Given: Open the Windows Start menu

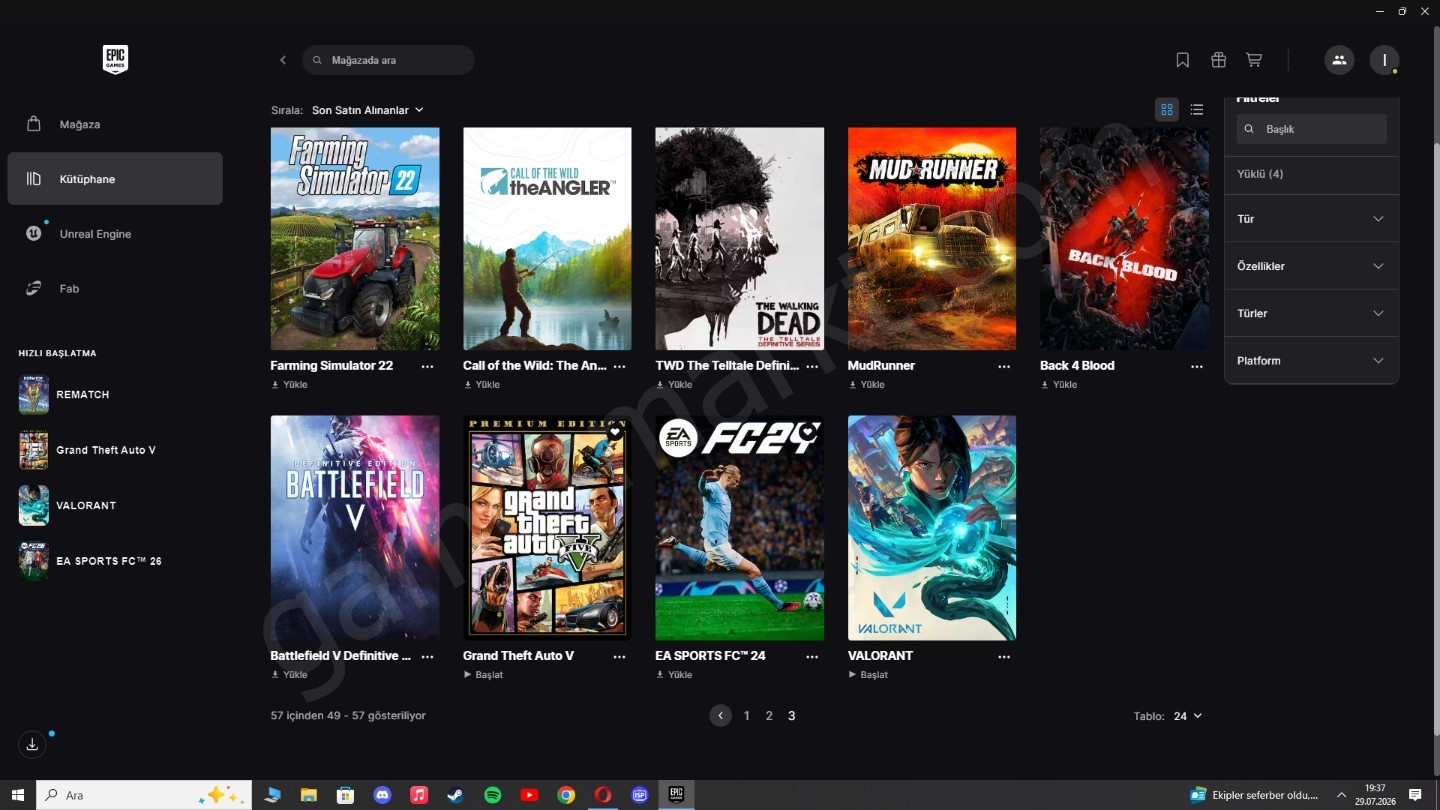Looking at the screenshot, I should point(18,795).
